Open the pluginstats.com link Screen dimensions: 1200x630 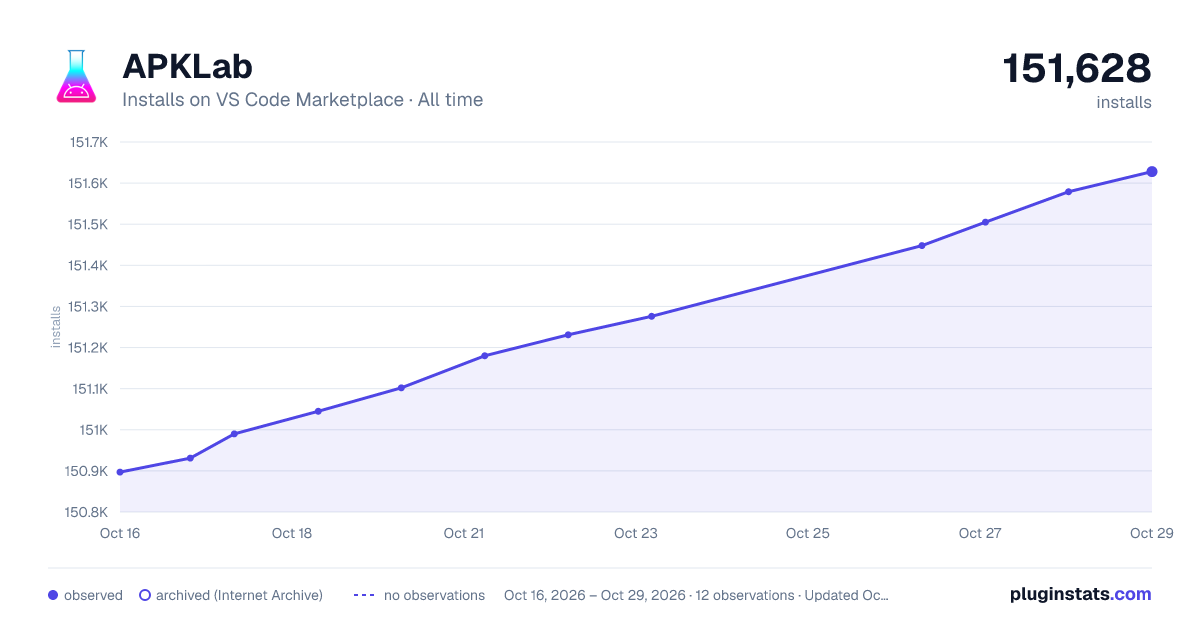point(1080,594)
